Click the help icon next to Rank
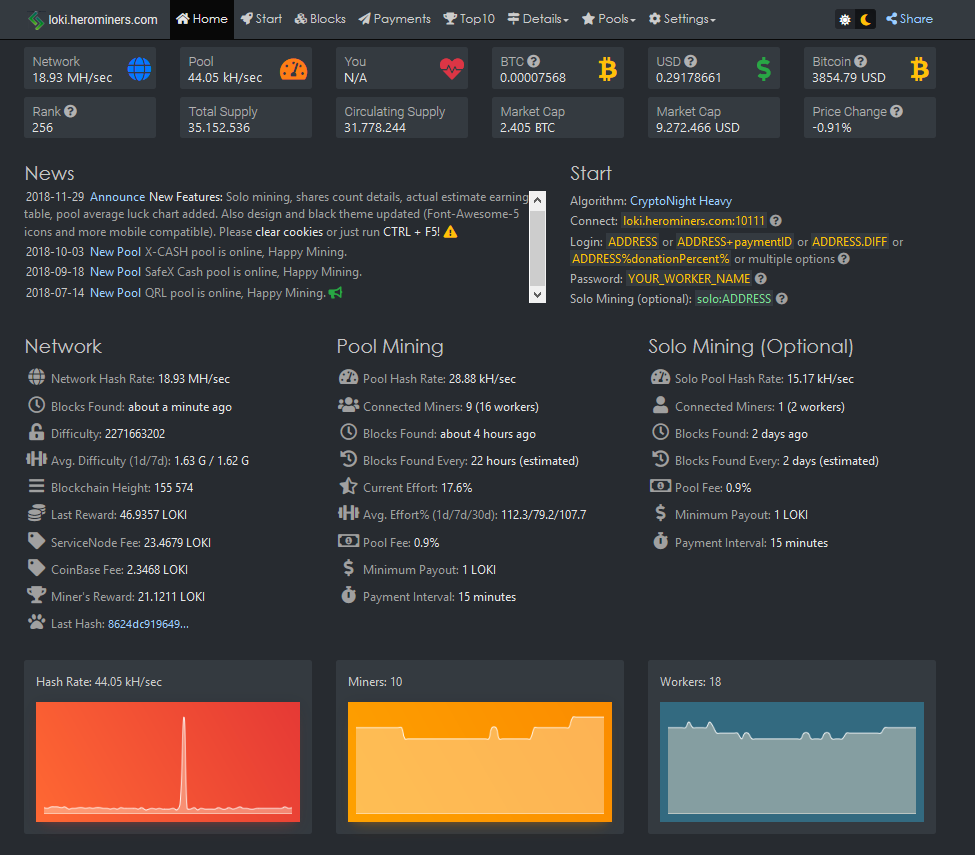This screenshot has height=855, width=975. (x=71, y=111)
